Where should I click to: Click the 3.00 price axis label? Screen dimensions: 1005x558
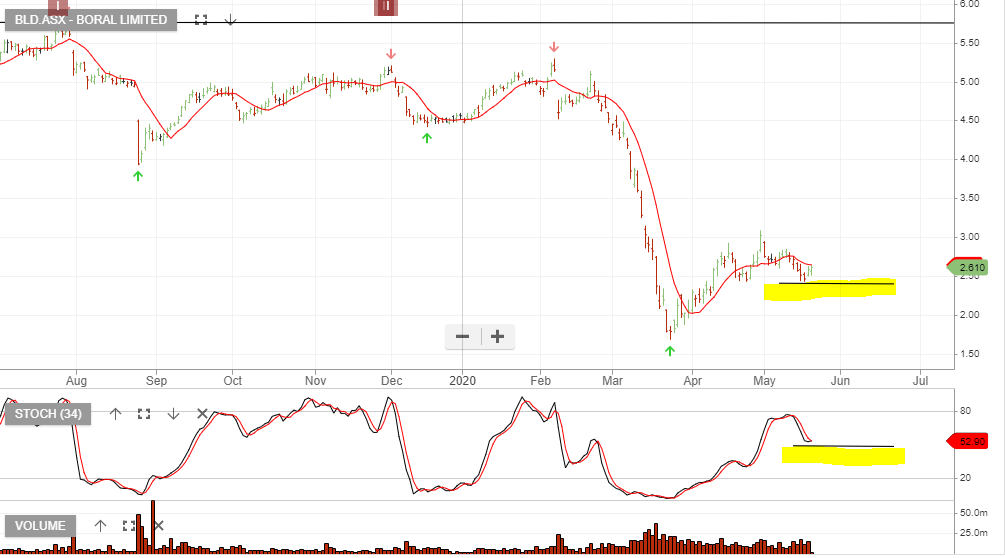click(969, 237)
